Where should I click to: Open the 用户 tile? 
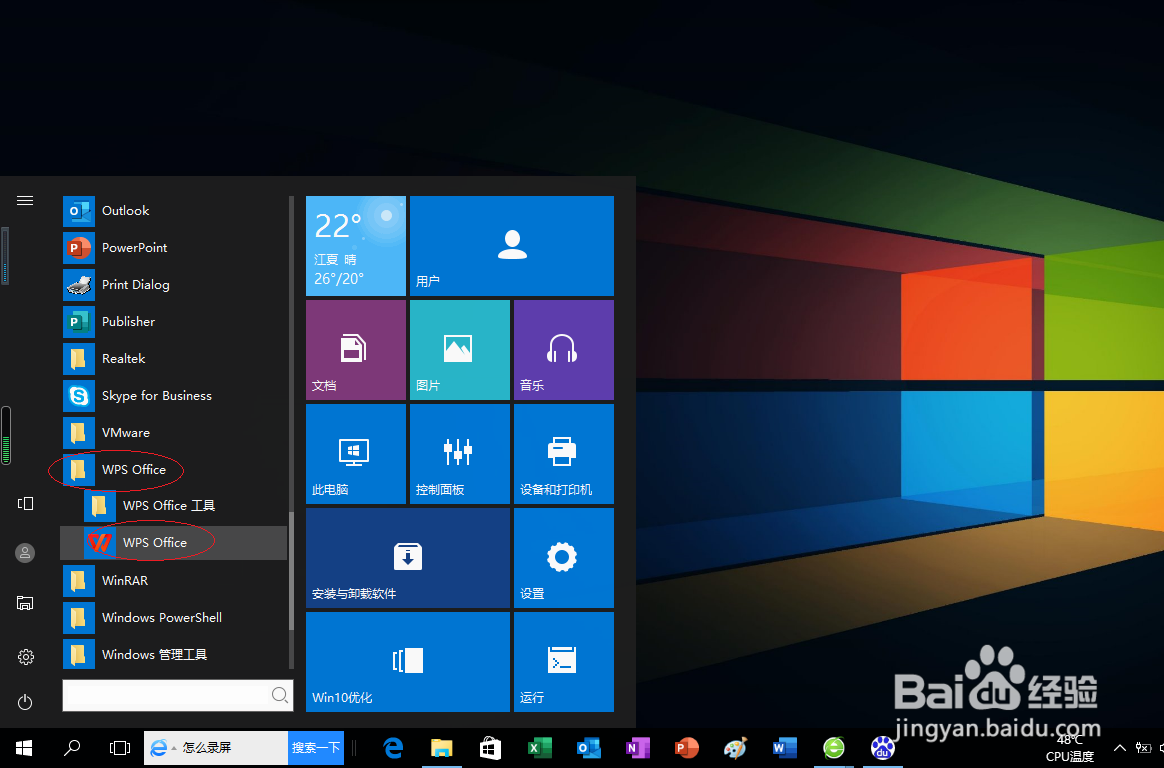[512, 246]
